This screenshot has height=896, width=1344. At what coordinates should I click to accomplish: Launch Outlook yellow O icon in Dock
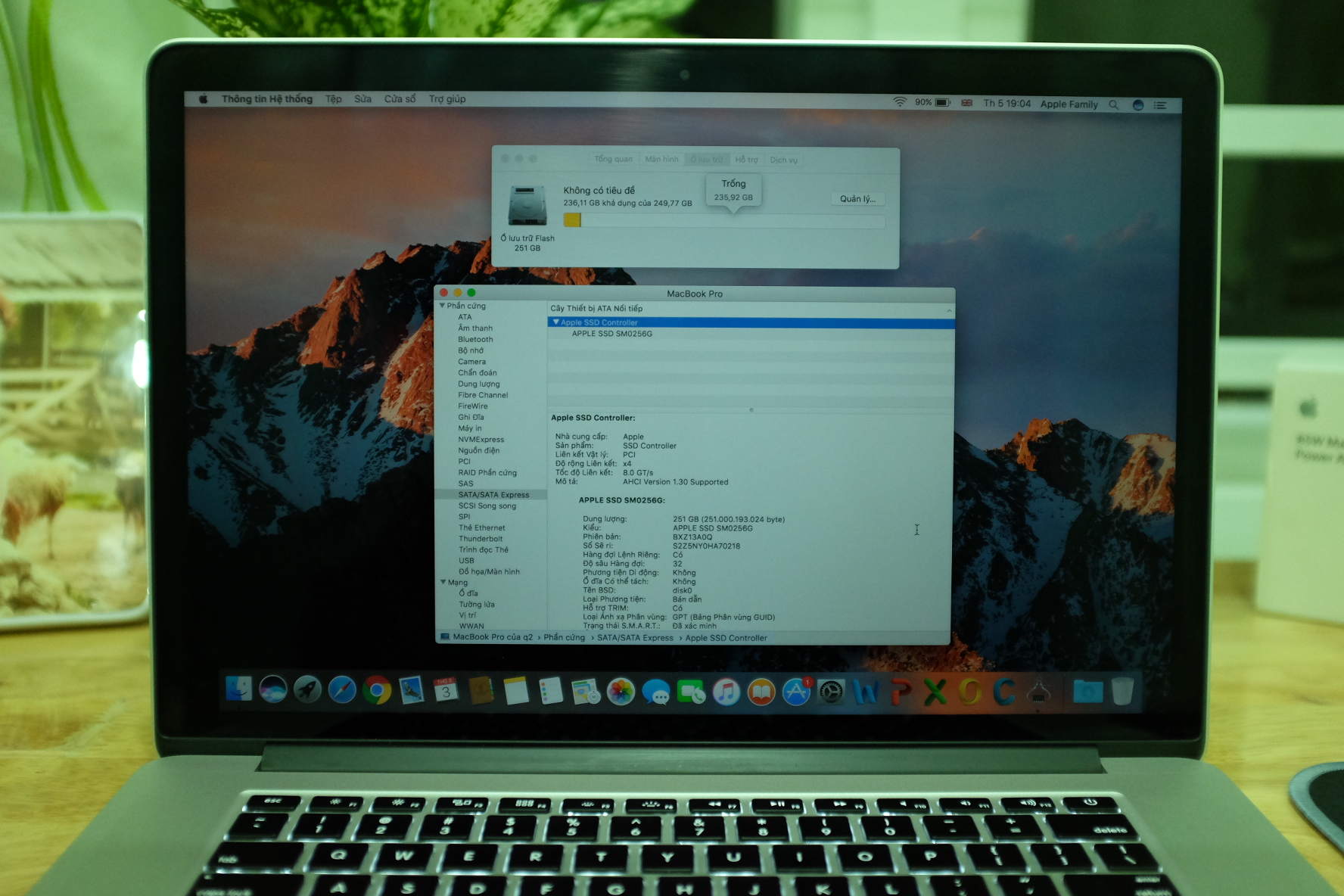(970, 692)
